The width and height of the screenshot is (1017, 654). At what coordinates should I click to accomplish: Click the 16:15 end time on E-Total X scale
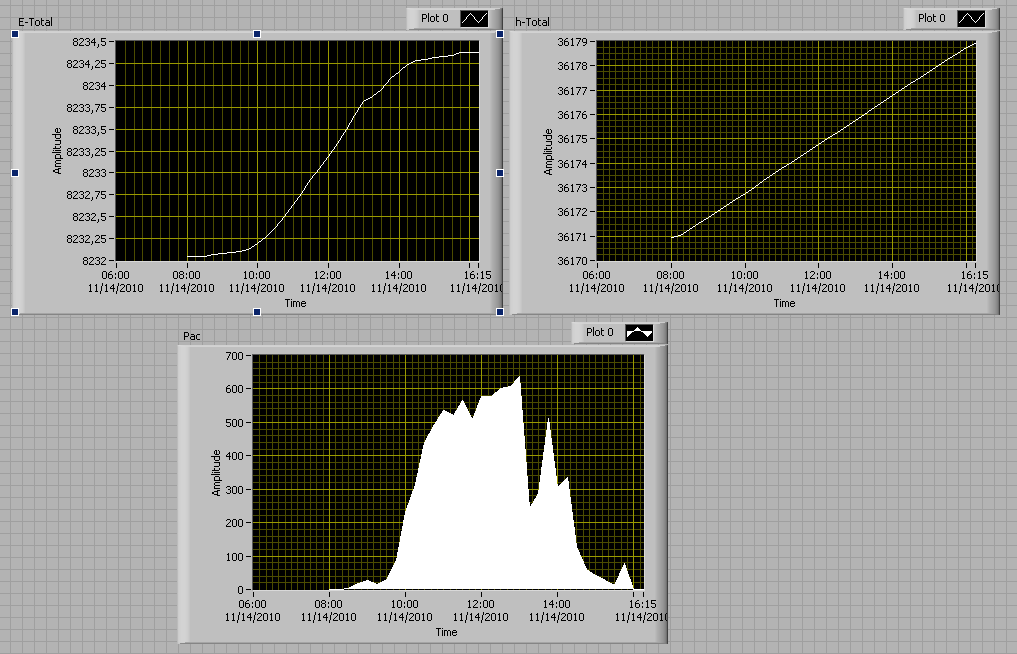coord(479,275)
